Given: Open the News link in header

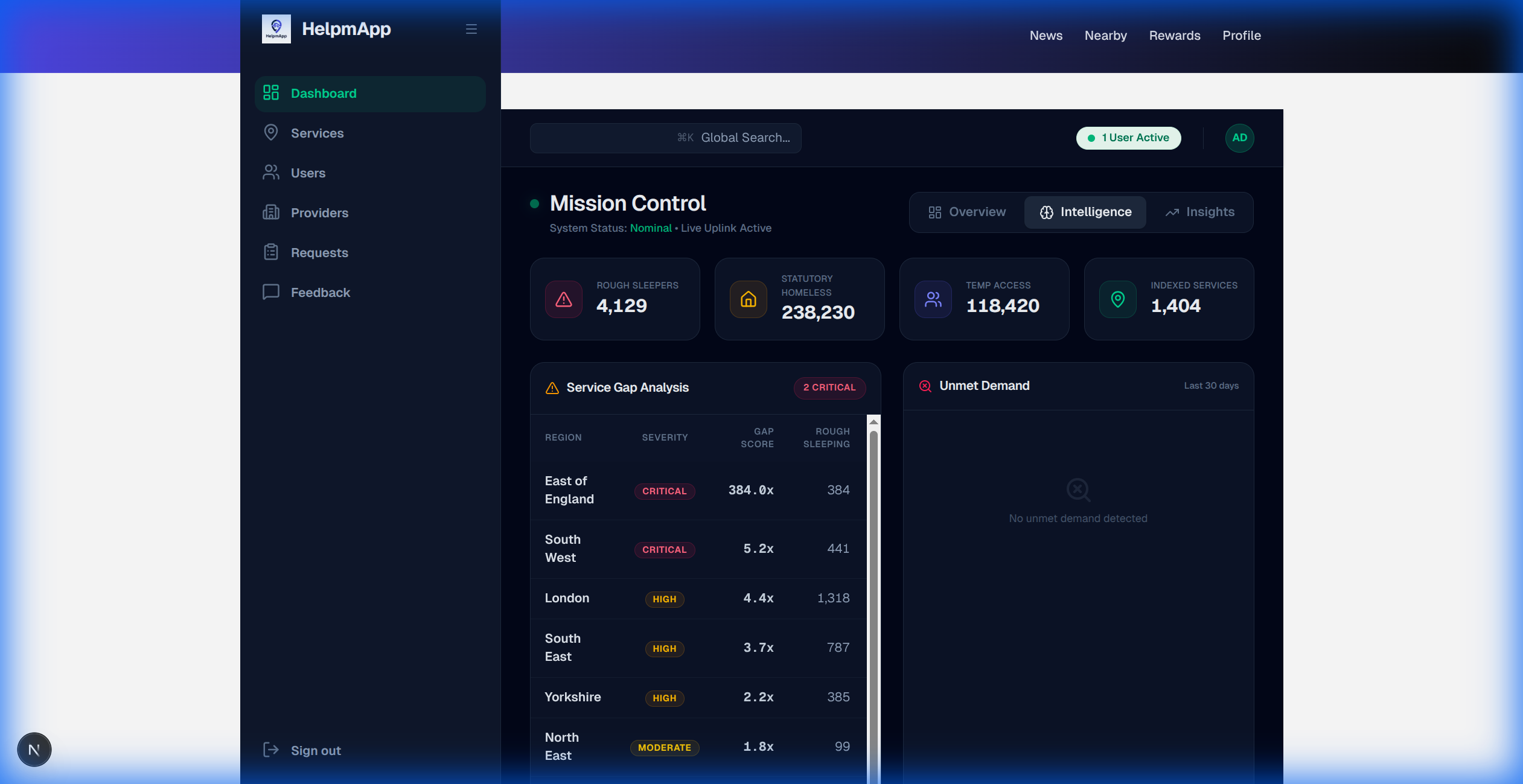Looking at the screenshot, I should coord(1046,36).
